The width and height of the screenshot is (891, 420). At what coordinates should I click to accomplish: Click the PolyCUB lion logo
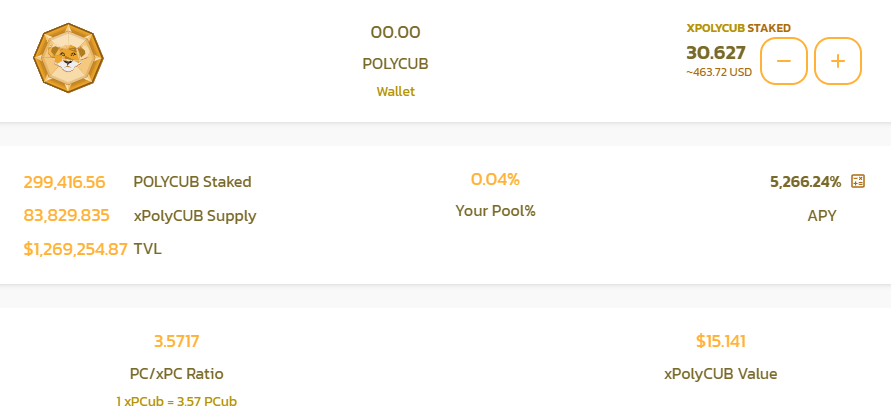[68, 58]
